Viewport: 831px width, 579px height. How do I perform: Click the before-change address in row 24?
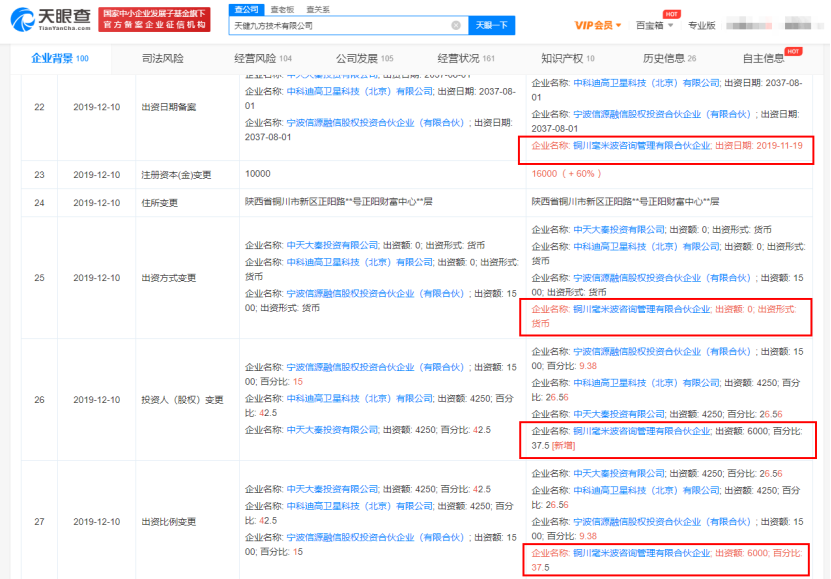point(339,202)
